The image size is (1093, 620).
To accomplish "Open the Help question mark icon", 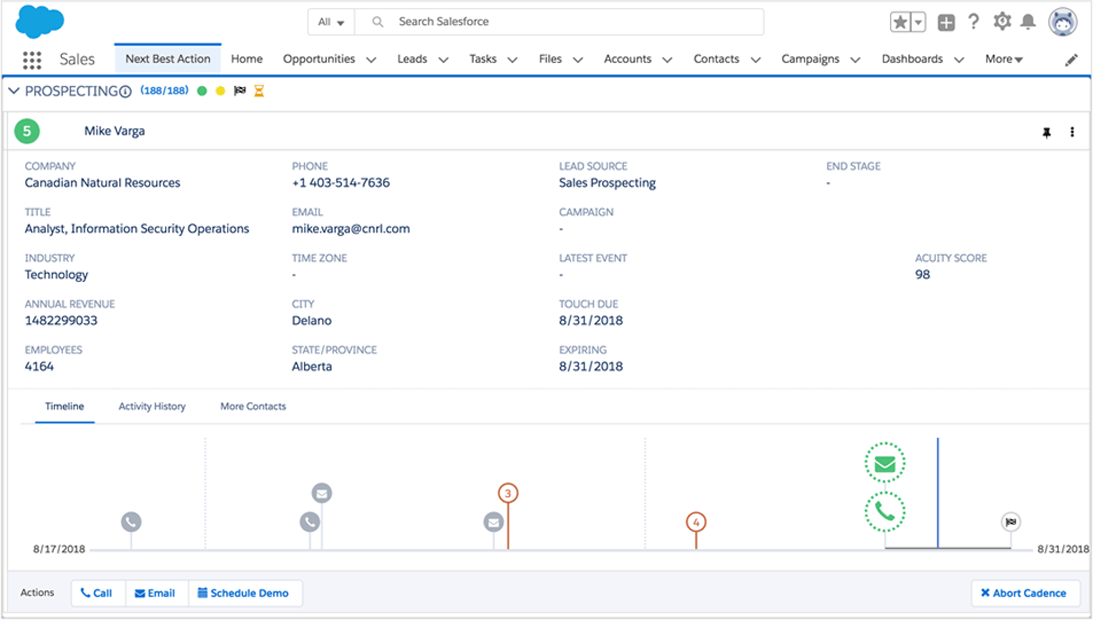I will pos(973,22).
